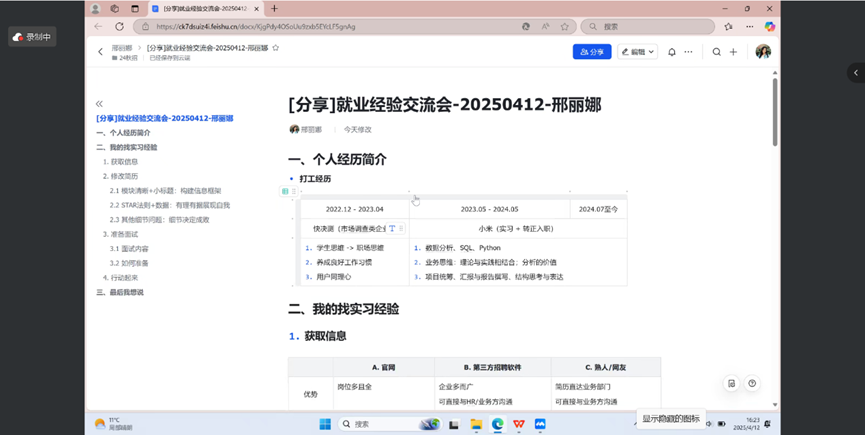Open the 编辑 mode dropdown
Screen dimensions: 865x435
coord(638,52)
